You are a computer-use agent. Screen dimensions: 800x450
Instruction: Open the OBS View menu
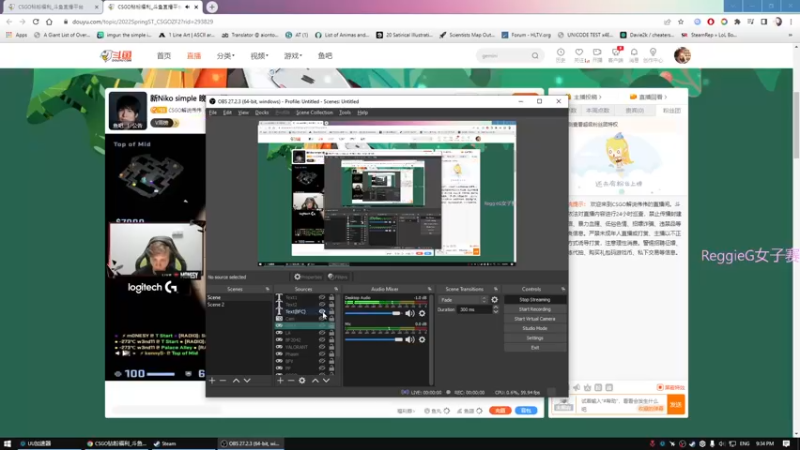243,112
